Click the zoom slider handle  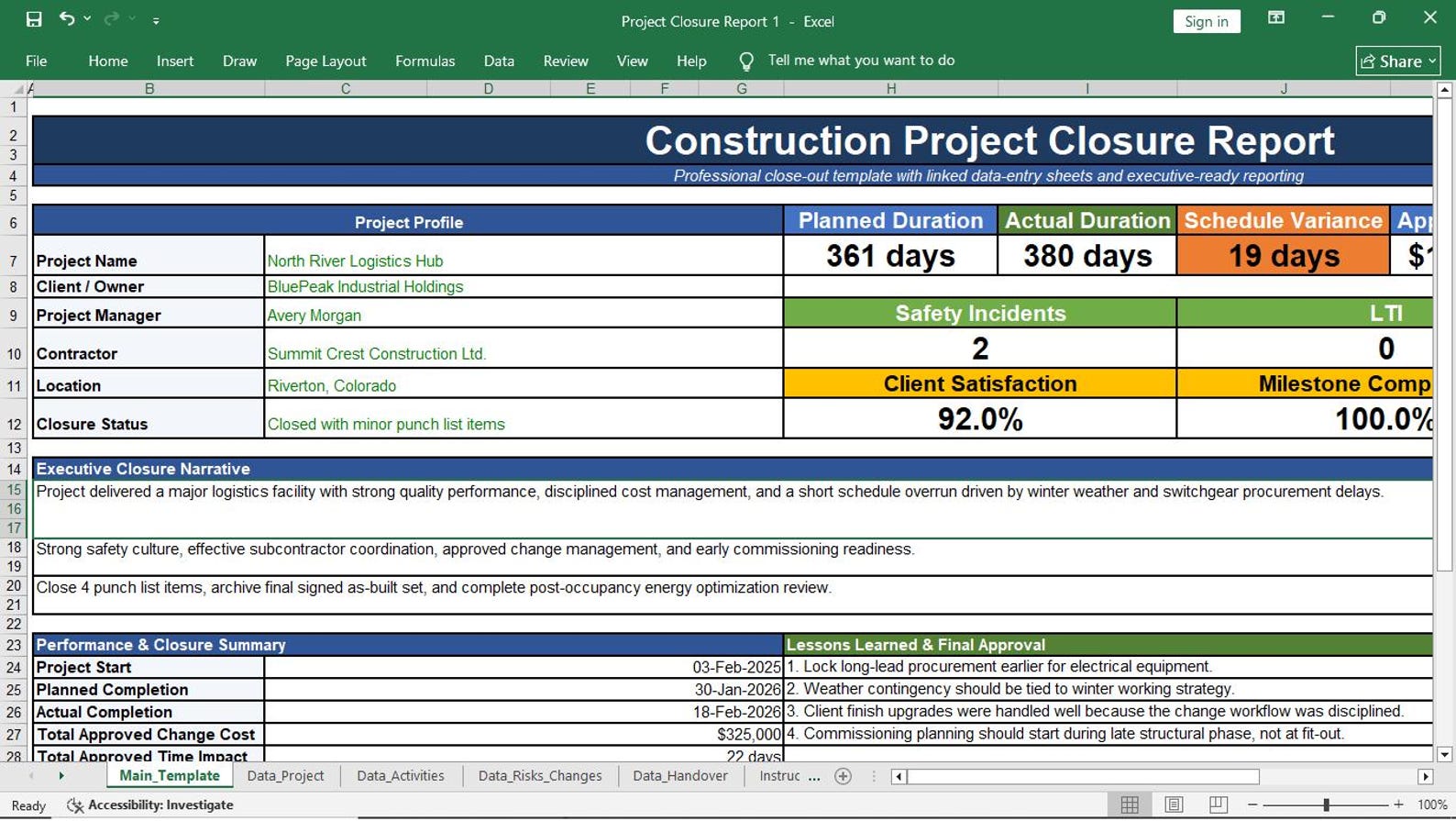tap(1326, 804)
